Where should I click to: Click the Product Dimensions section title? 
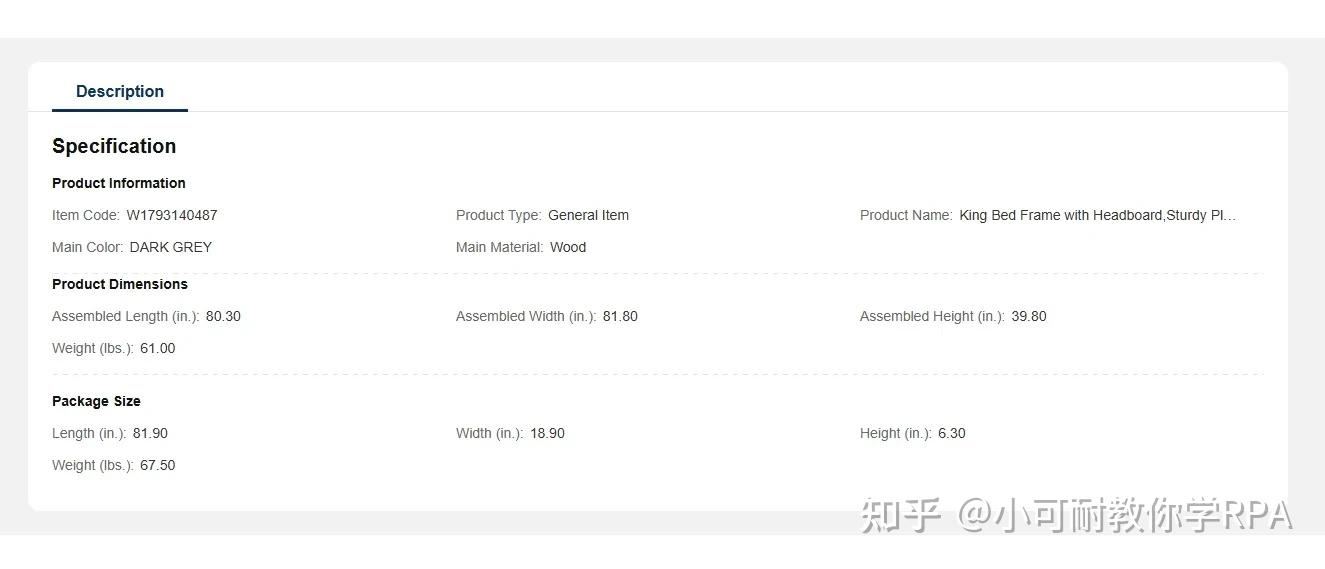coord(120,284)
